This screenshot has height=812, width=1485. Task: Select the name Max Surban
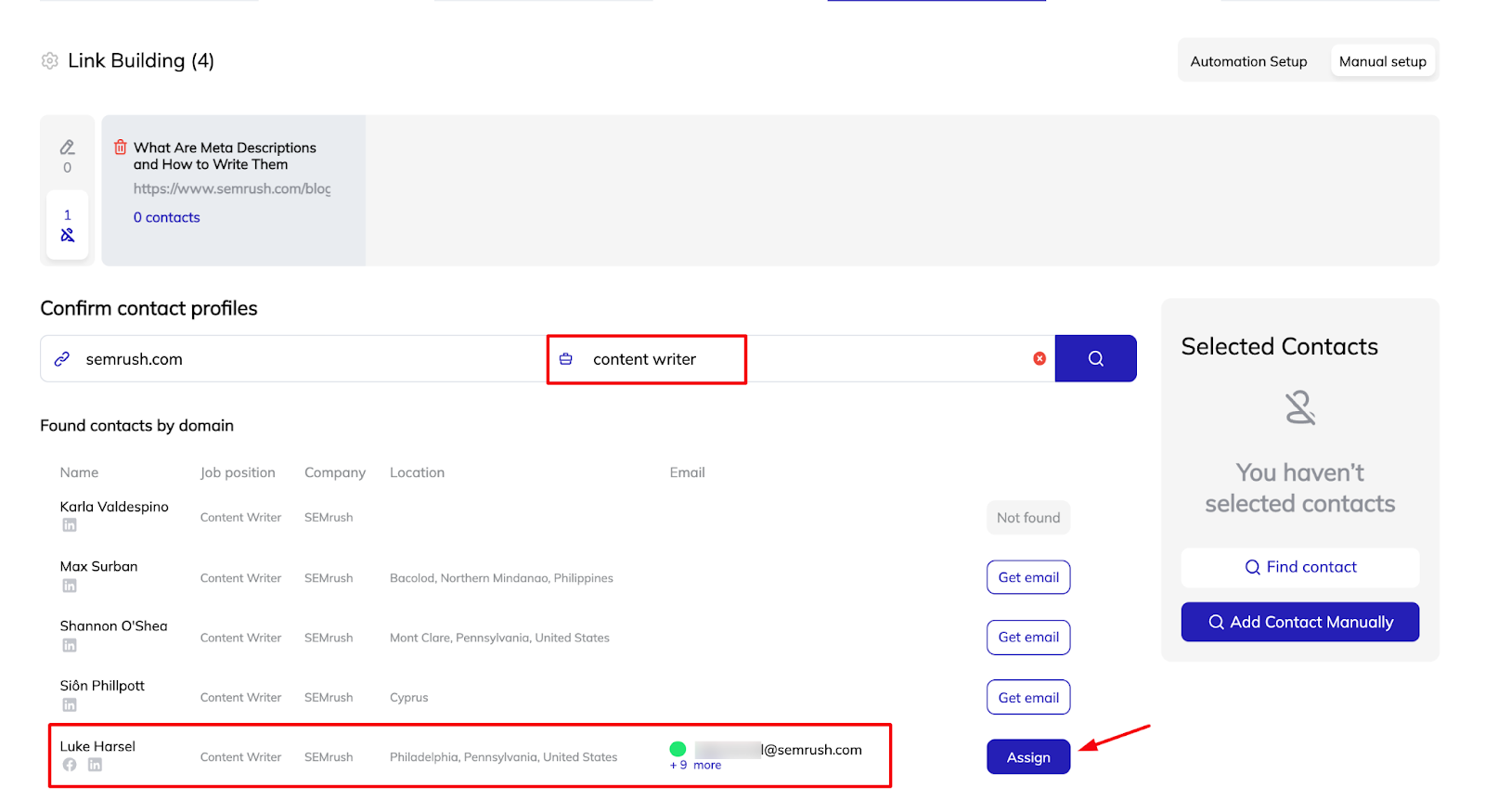(99, 566)
